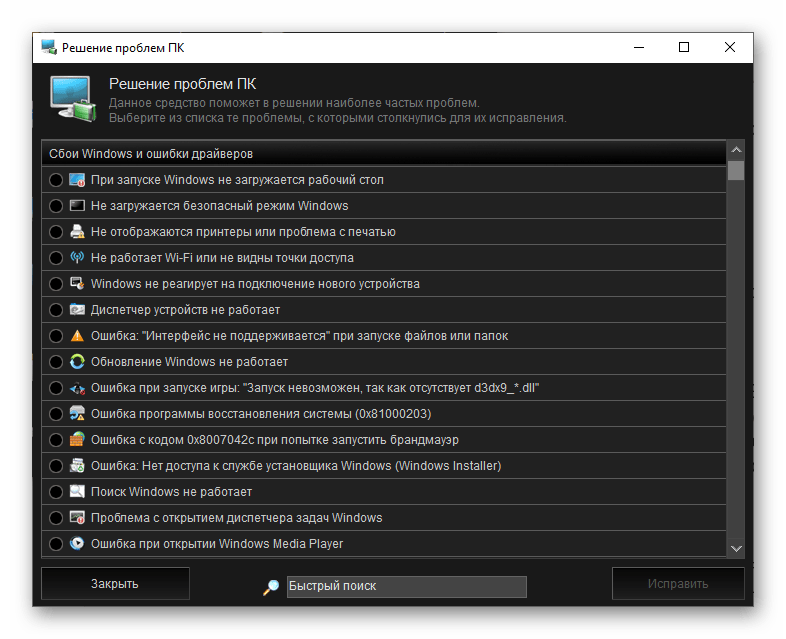The height and width of the screenshot is (639, 786).
Task: Select radio for firewall error 0x8007042c
Action: pyautogui.click(x=56, y=440)
